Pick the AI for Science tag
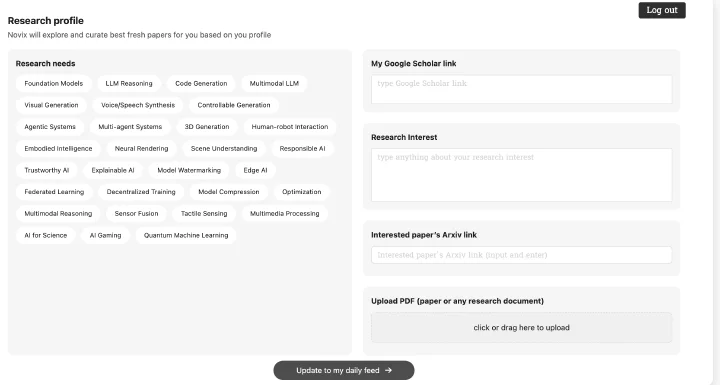The image size is (720, 385). [x=46, y=235]
